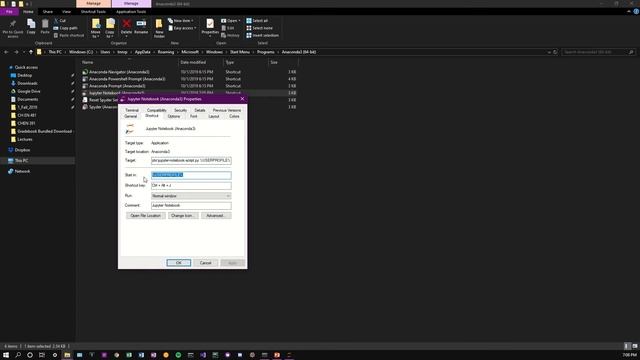This screenshot has height=360, width=640.
Task: Click the Target input field
Action: (x=191, y=160)
